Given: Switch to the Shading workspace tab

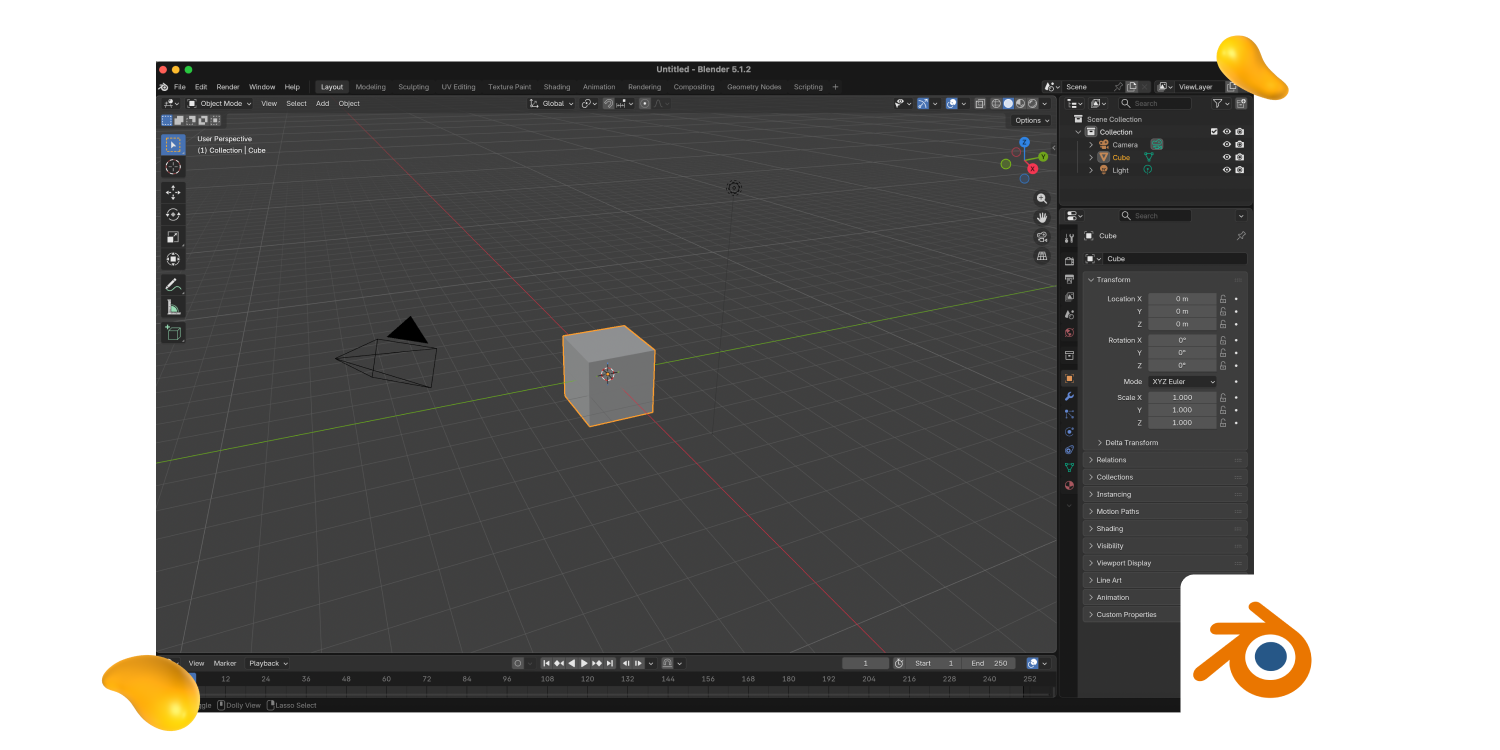Looking at the screenshot, I should point(557,87).
